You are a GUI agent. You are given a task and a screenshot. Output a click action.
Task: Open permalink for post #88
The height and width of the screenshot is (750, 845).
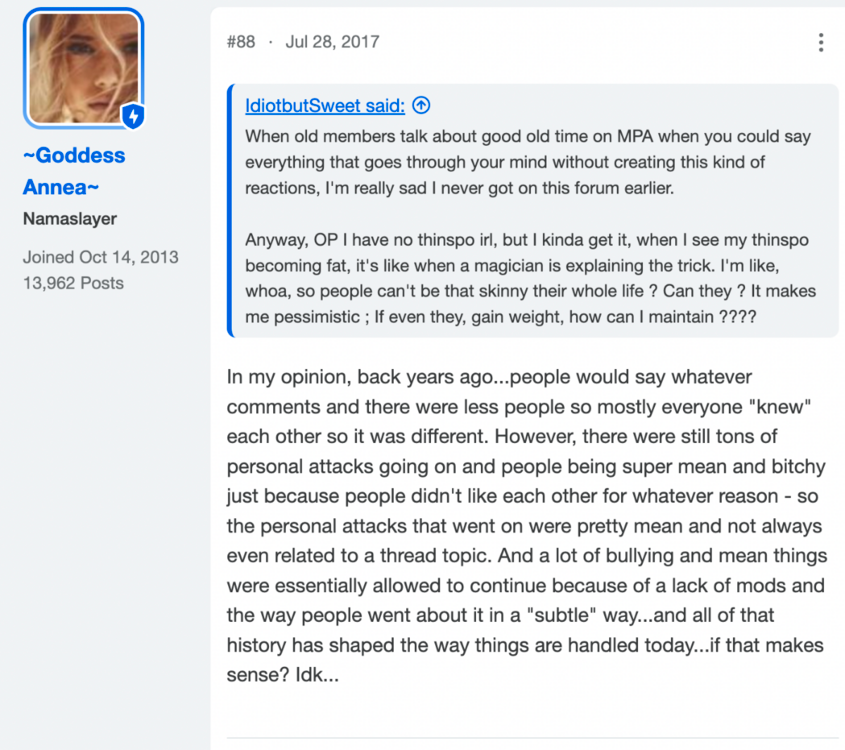pyautogui.click(x=241, y=41)
